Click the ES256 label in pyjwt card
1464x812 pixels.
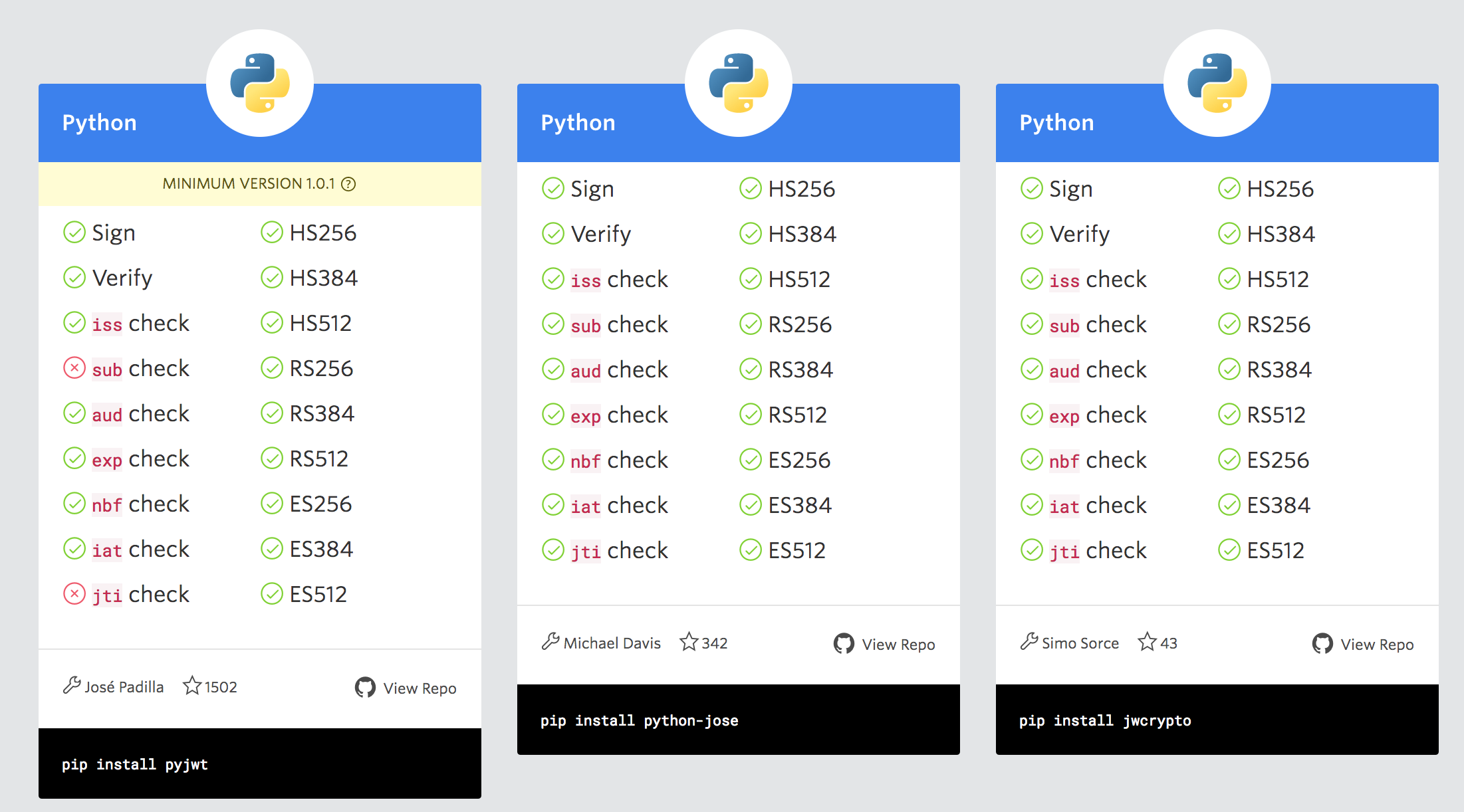[320, 504]
